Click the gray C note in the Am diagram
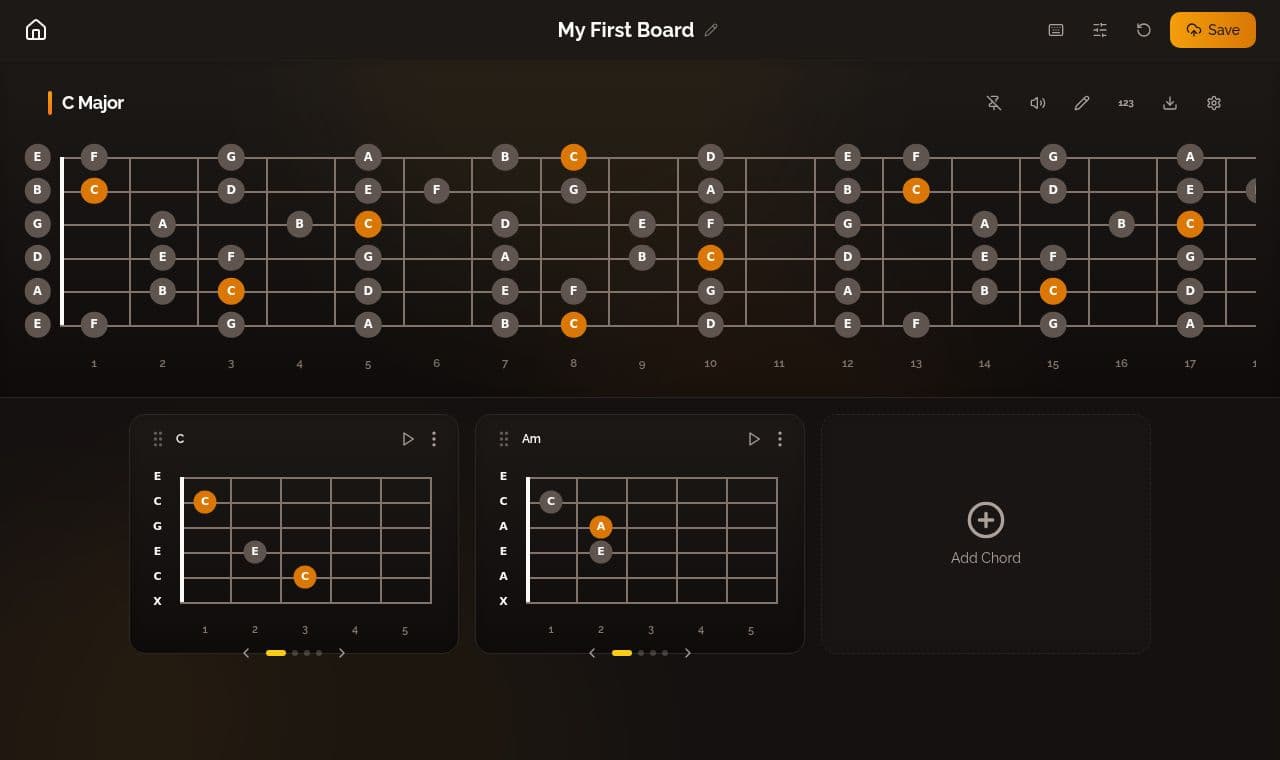The image size is (1280, 760). coord(551,501)
